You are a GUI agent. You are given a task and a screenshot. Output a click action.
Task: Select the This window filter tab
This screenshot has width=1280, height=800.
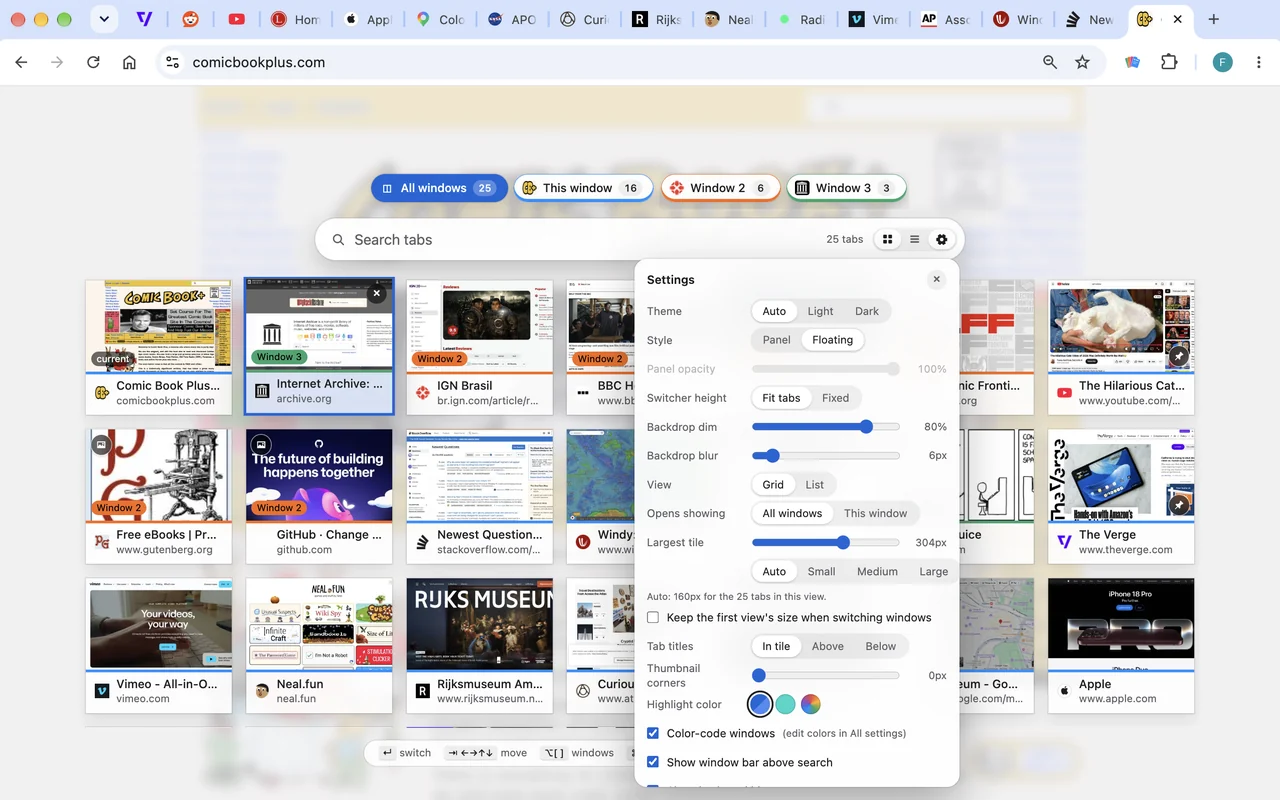pyautogui.click(x=583, y=188)
